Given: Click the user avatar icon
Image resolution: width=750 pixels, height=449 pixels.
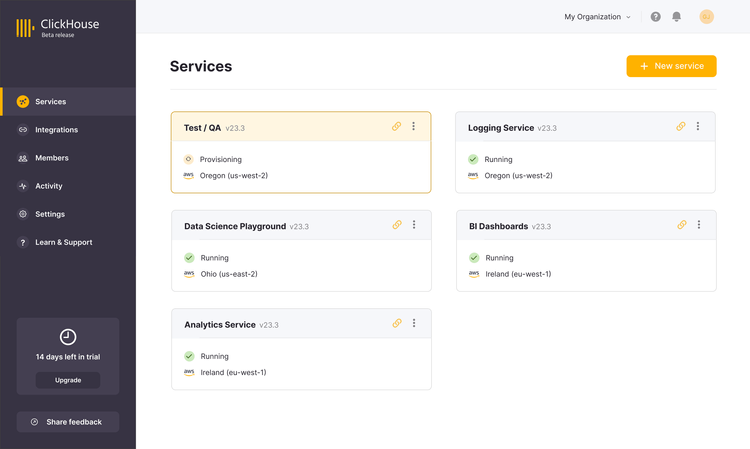Looking at the screenshot, I should pyautogui.click(x=706, y=17).
